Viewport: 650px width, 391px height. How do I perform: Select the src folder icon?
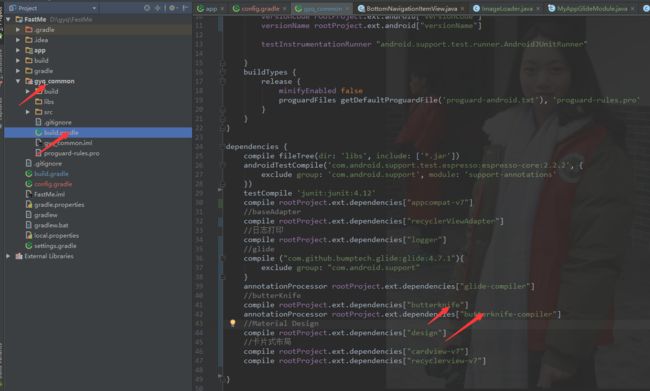[x=39, y=112]
